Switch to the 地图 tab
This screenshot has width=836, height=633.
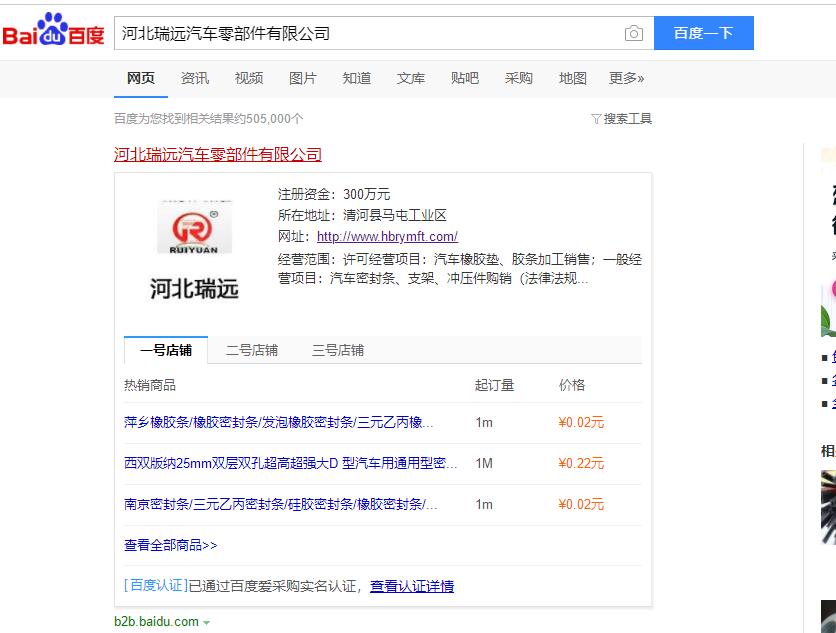click(573, 78)
